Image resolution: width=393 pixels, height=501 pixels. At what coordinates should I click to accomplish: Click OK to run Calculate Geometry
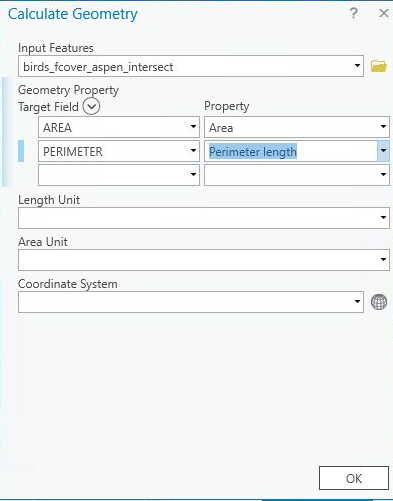(354, 478)
